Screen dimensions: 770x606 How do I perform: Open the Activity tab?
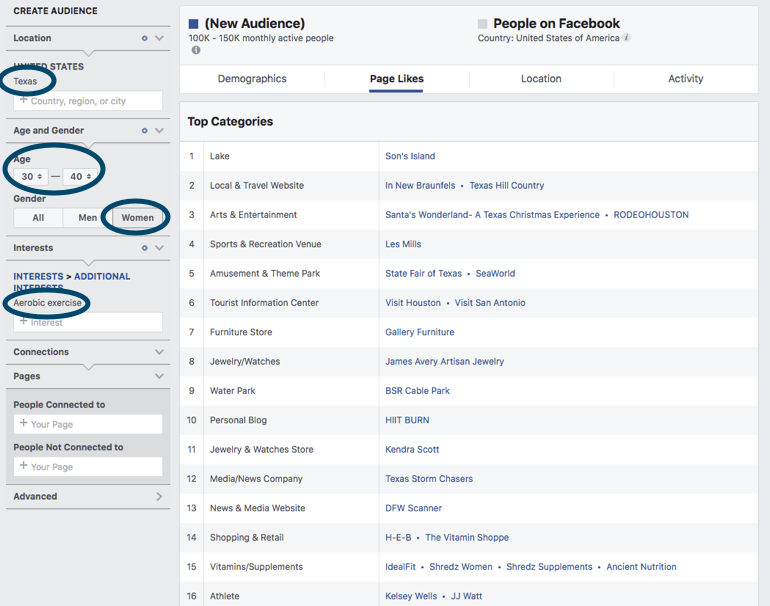click(686, 79)
